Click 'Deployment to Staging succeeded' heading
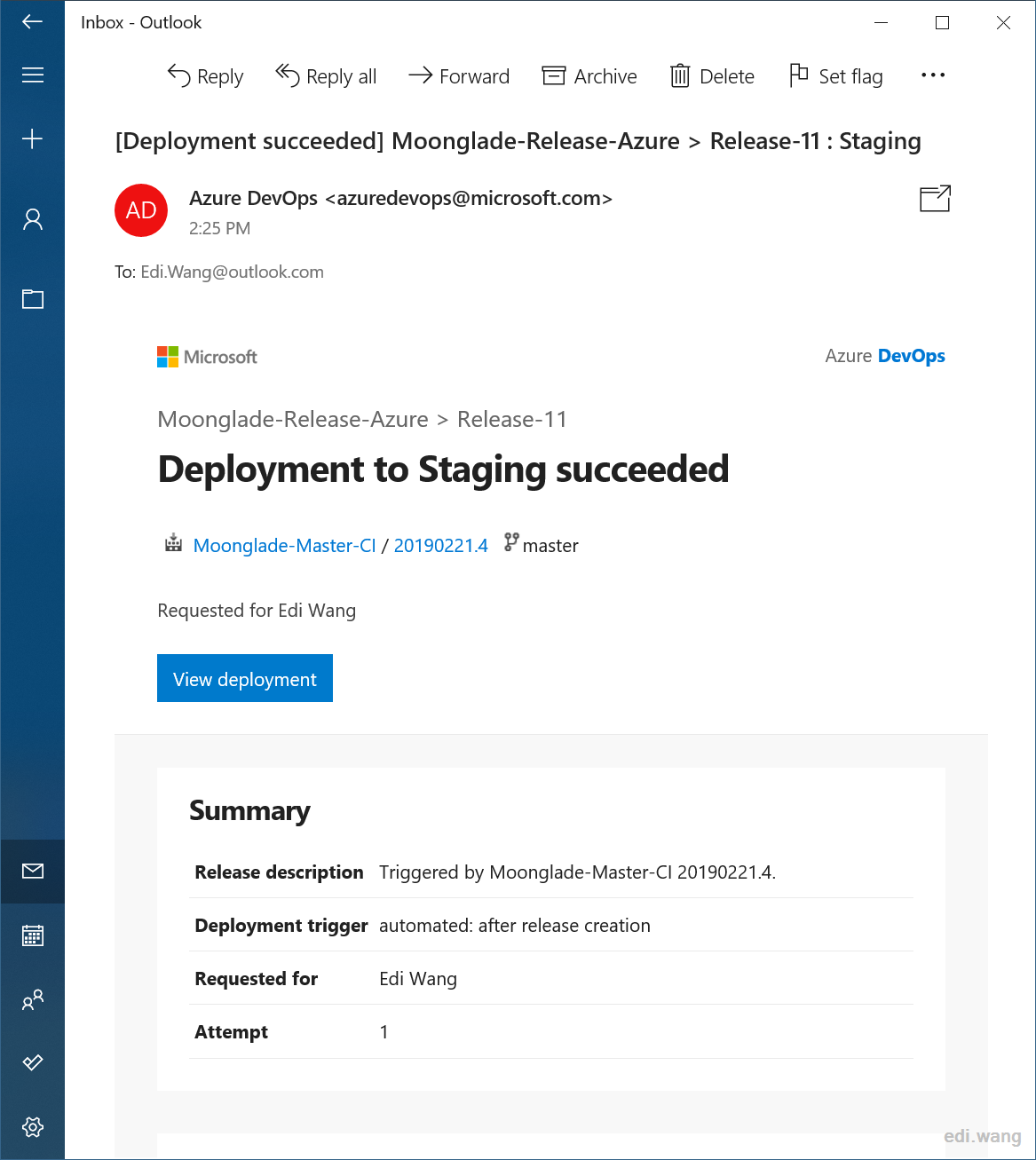Viewport: 1036px width, 1160px height. point(443,470)
